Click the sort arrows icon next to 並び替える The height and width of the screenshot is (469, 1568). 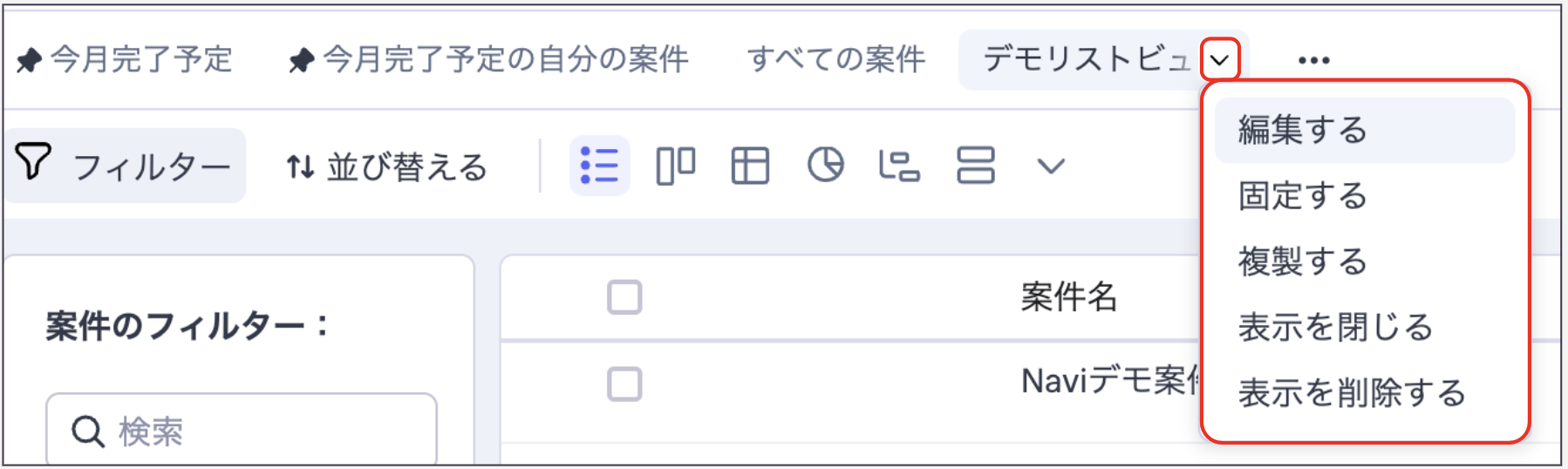300,167
